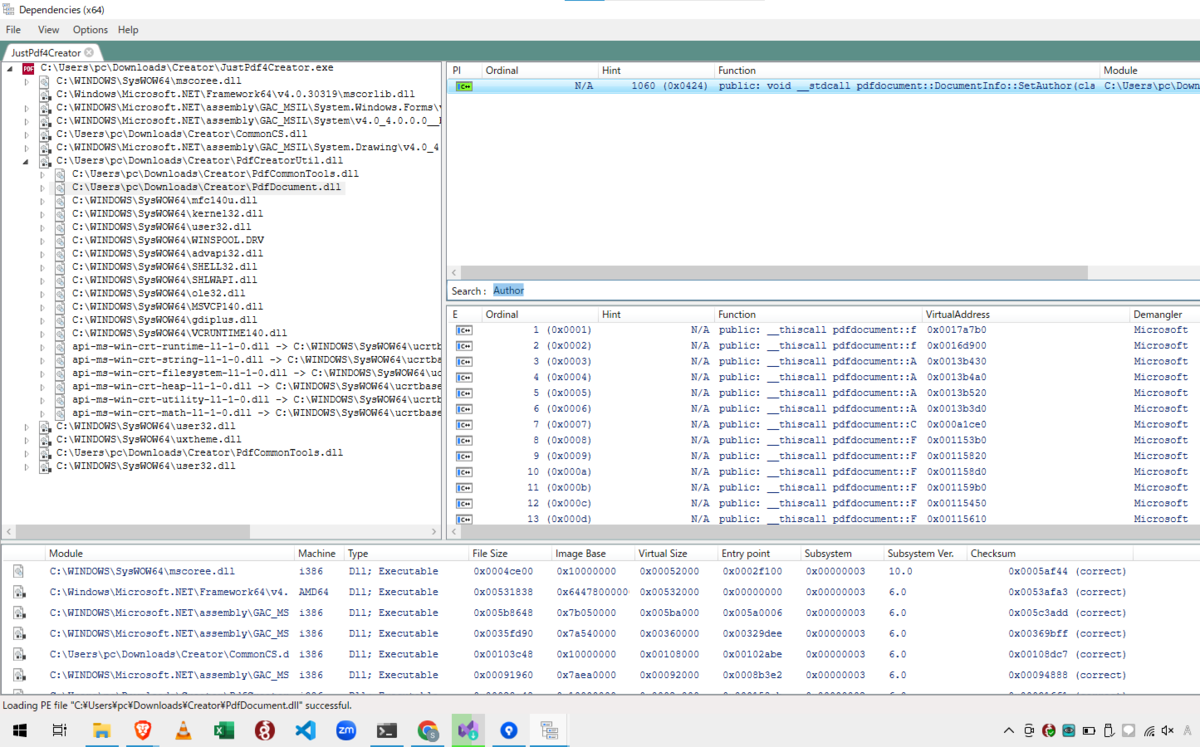This screenshot has height=747, width=1200.
Task: Sort module list by Machine header
Action: pyautogui.click(x=319, y=553)
